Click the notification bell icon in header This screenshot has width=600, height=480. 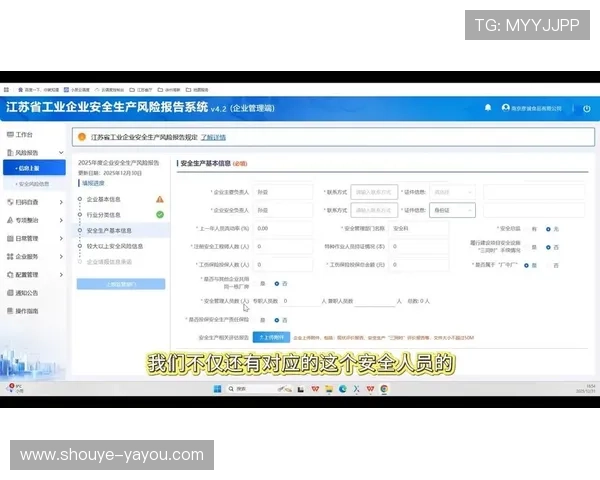(488, 108)
